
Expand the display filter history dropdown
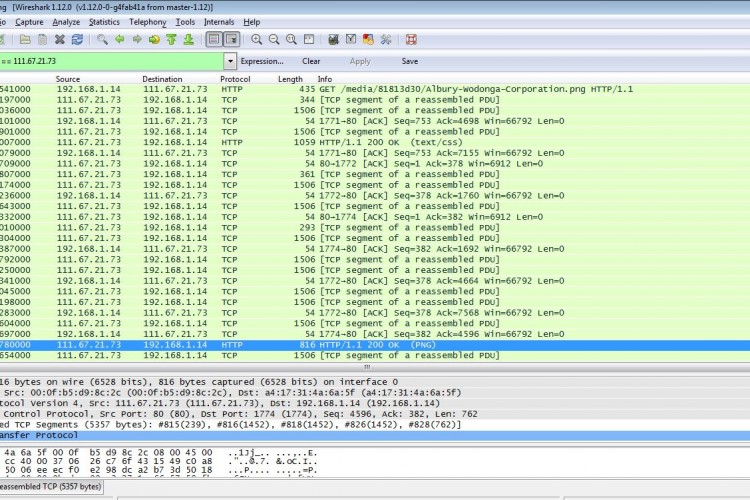point(230,61)
